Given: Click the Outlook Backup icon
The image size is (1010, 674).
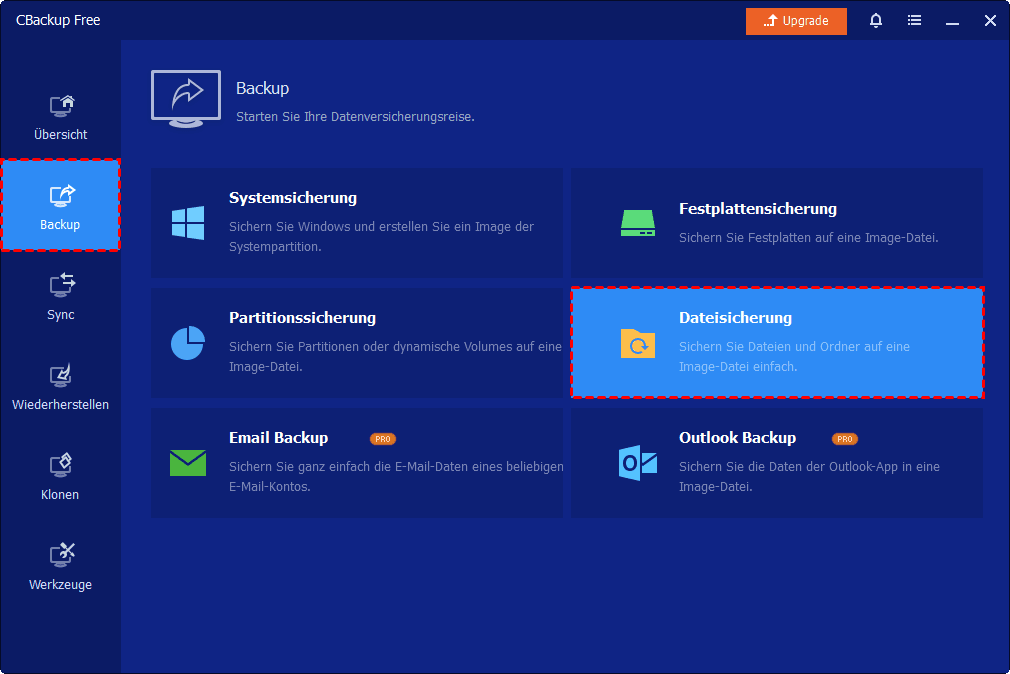Looking at the screenshot, I should (637, 462).
